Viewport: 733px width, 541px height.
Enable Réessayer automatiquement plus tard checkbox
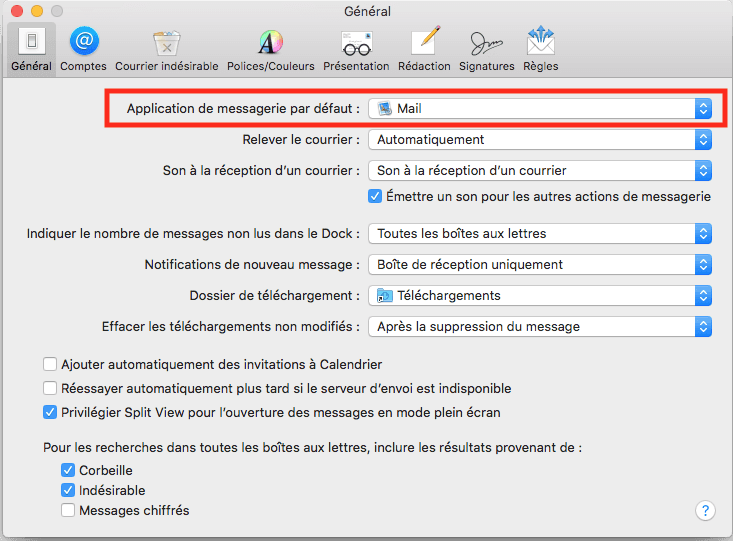tap(50, 388)
